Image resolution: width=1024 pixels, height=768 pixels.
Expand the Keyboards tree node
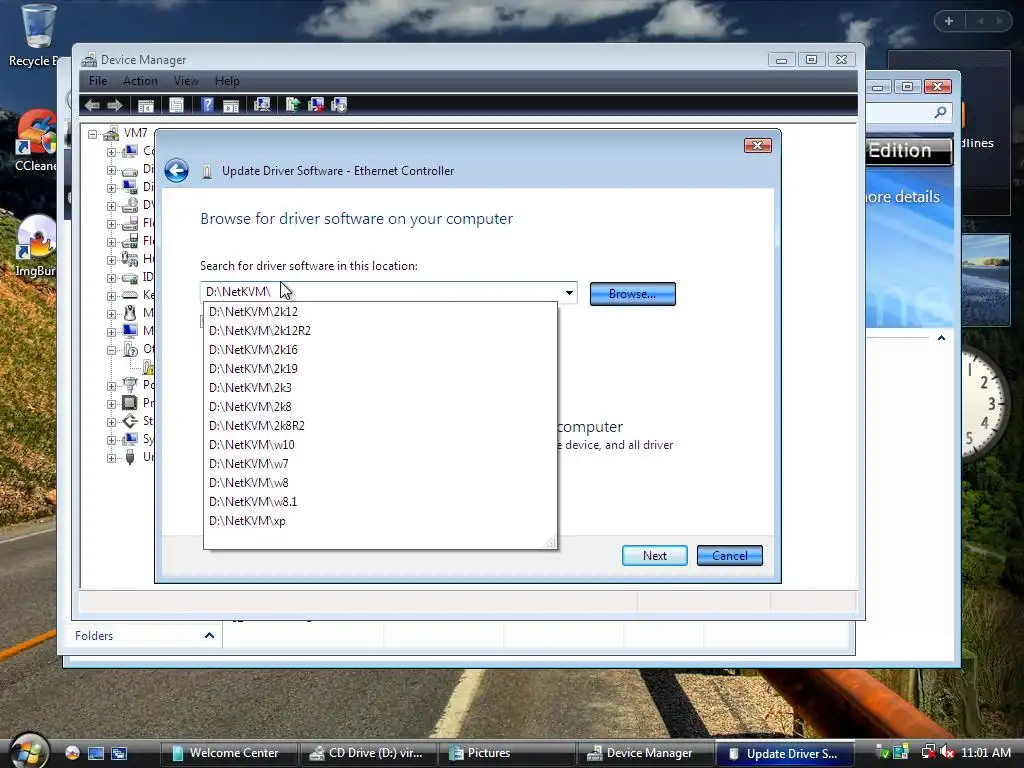coord(111,296)
